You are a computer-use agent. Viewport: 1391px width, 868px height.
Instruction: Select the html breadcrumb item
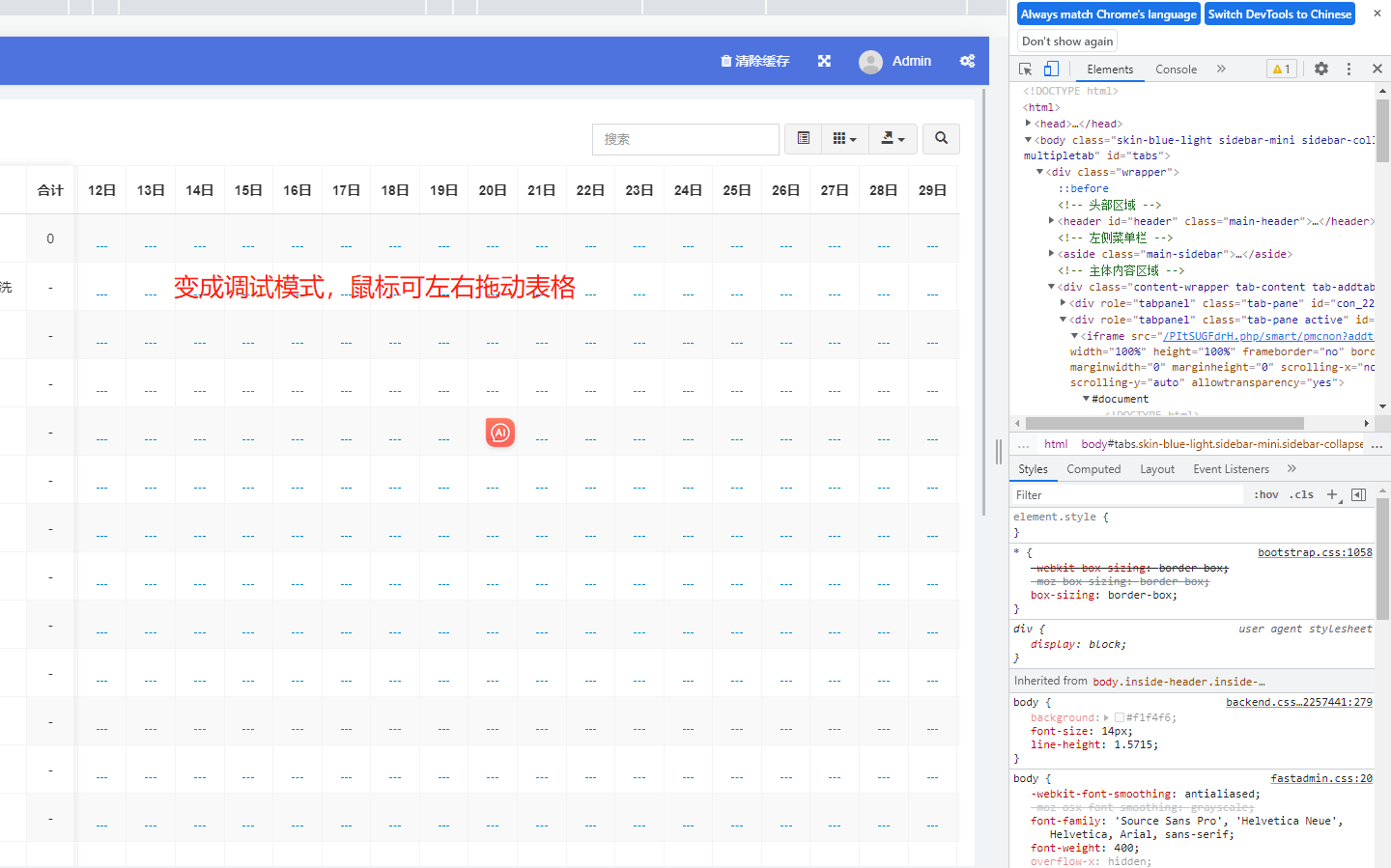[x=1056, y=444]
